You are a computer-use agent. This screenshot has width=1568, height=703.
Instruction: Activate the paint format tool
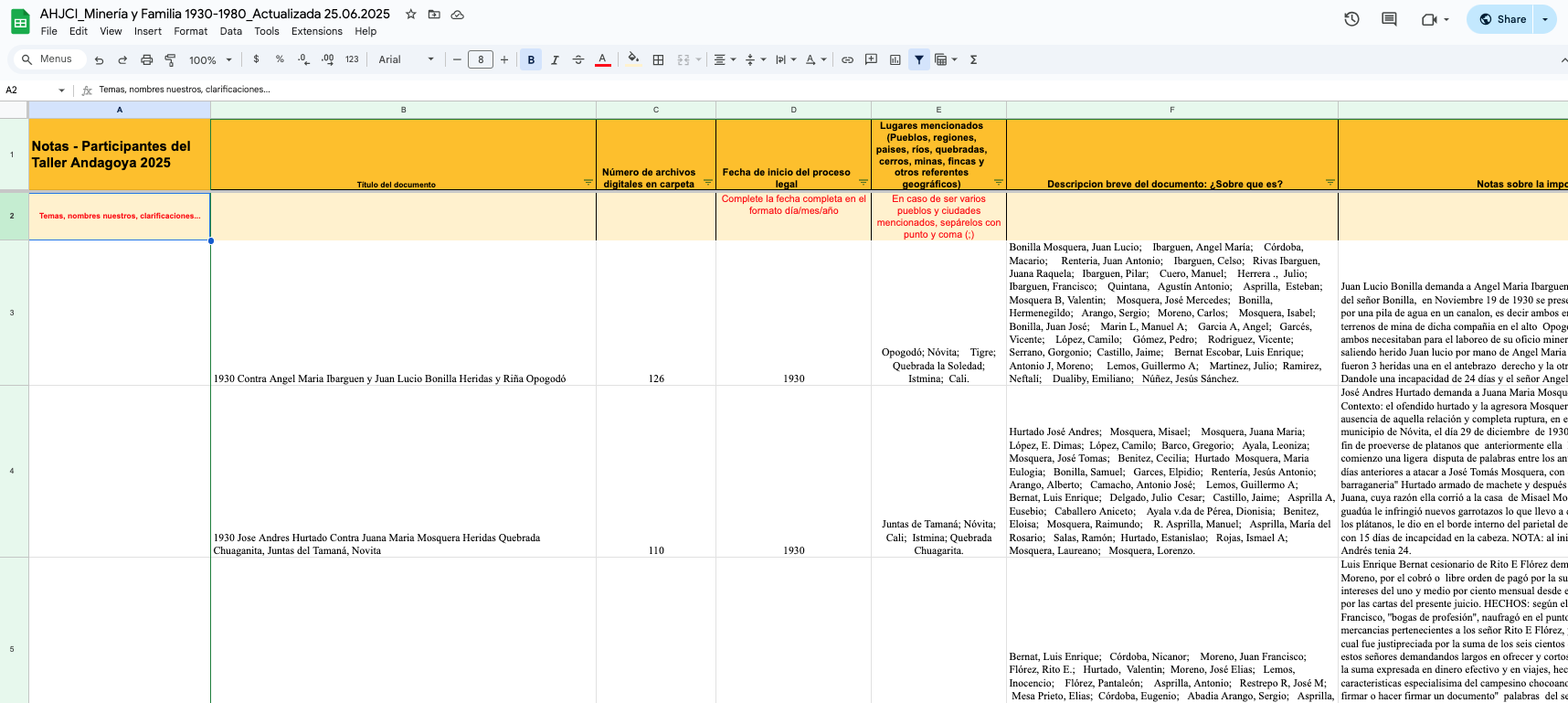coord(170,60)
